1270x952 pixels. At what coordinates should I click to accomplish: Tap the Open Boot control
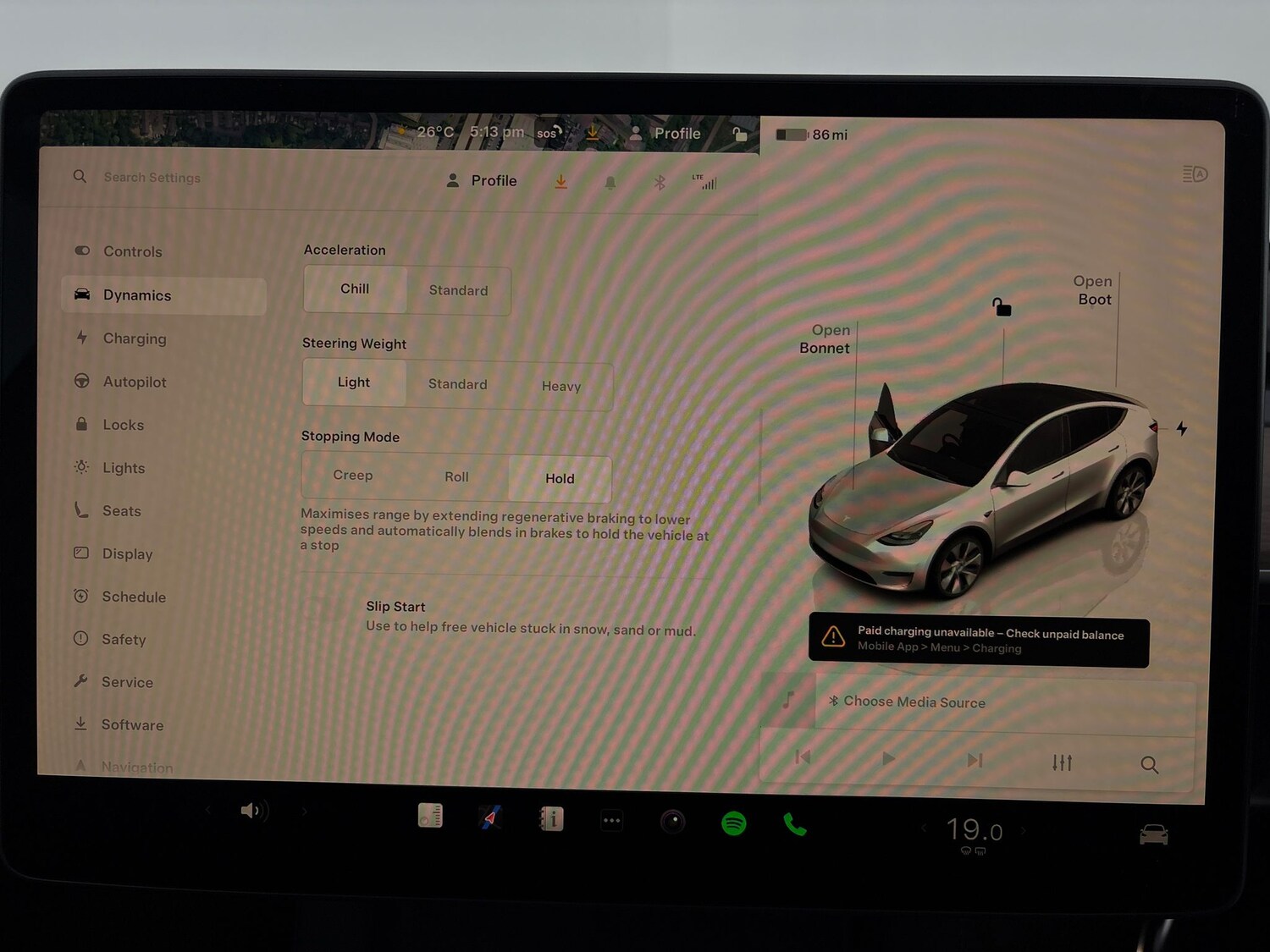(1093, 290)
